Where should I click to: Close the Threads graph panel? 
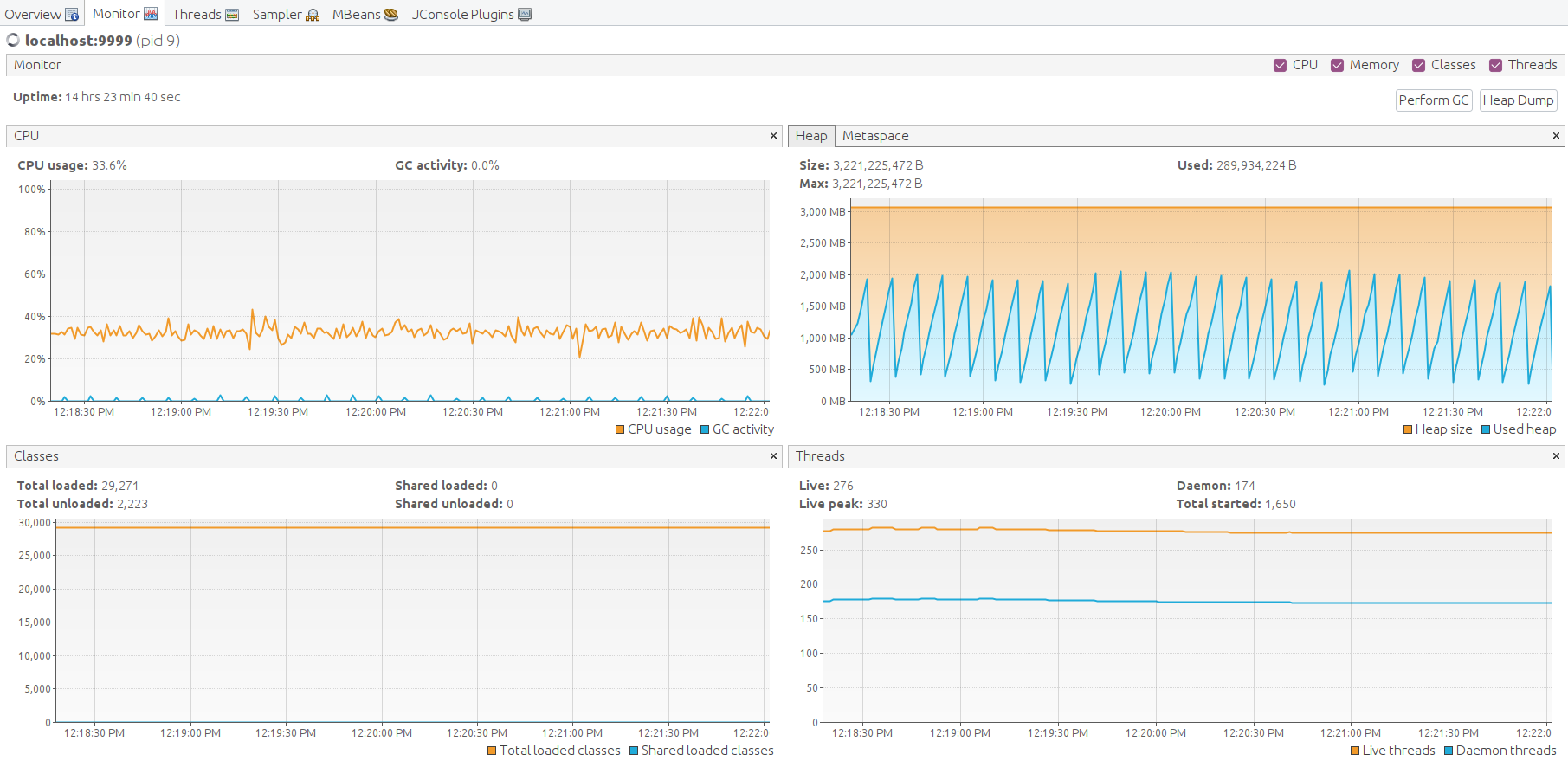[x=1556, y=456]
